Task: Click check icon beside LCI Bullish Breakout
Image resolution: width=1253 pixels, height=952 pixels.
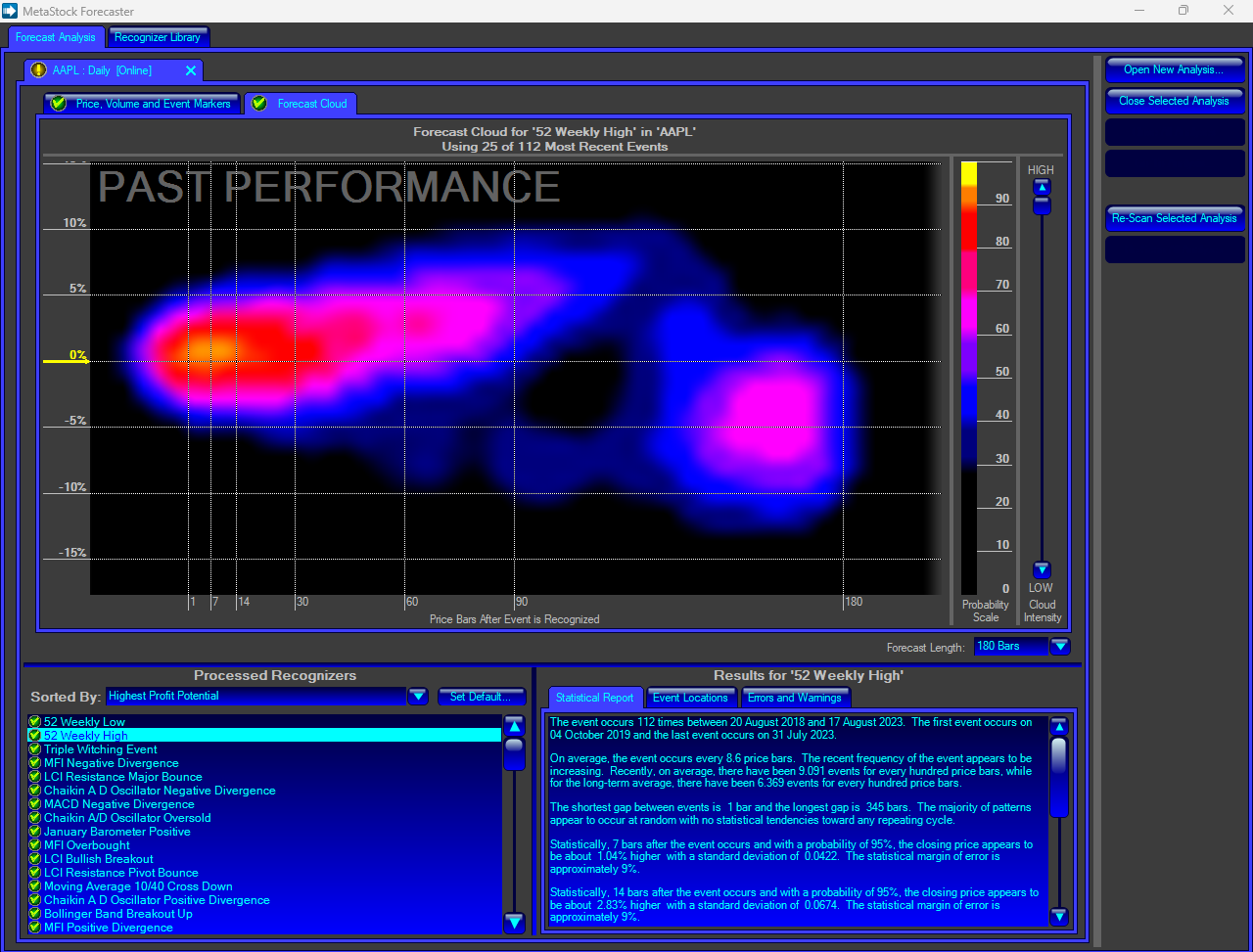Action: pos(35,859)
